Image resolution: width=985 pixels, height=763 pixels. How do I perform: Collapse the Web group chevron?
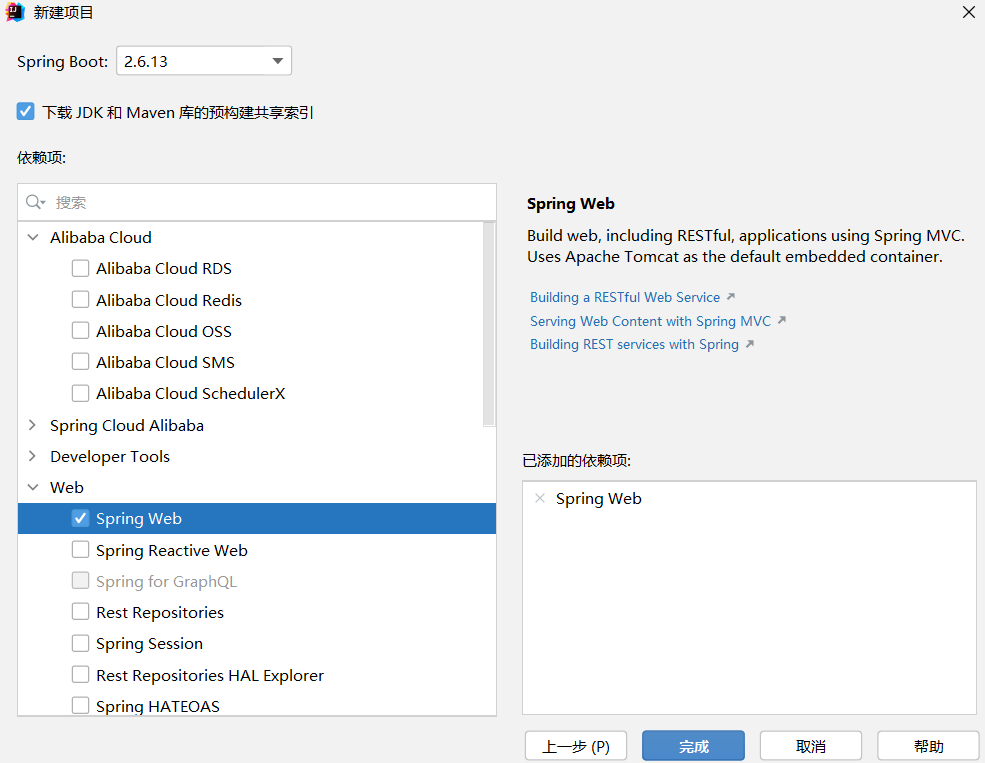coord(33,487)
